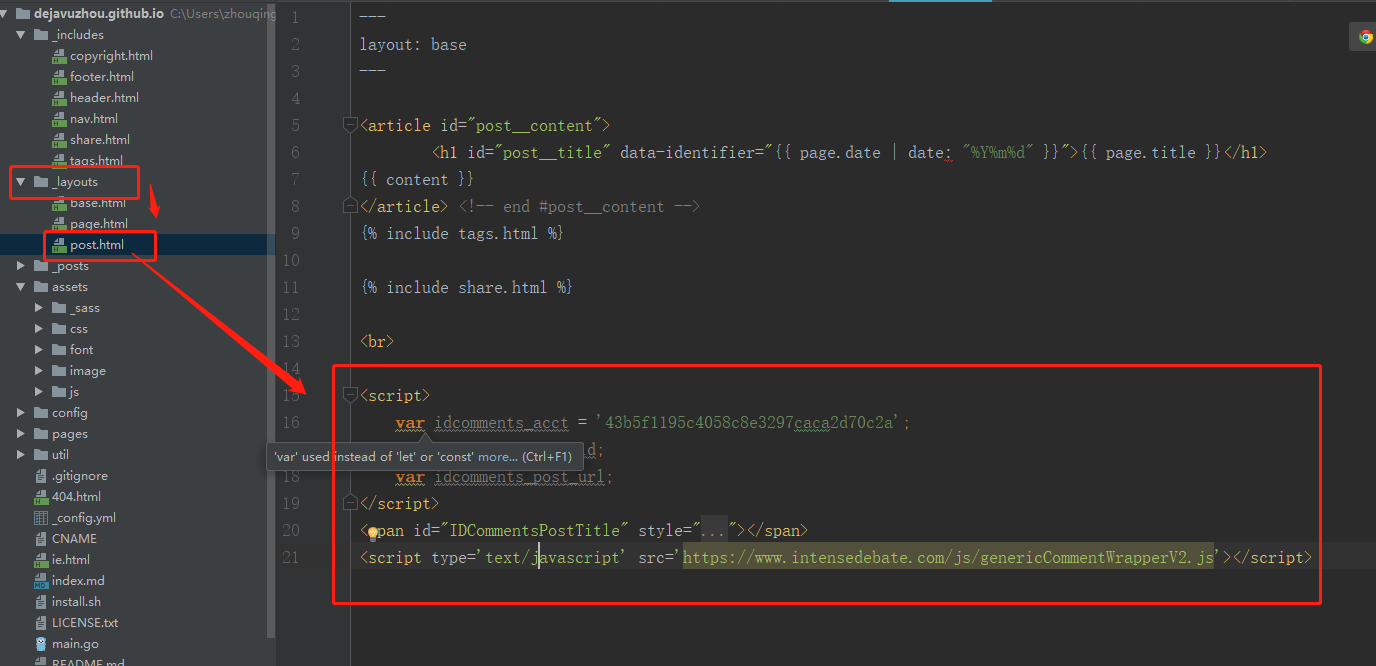The width and height of the screenshot is (1376, 666).
Task: Click the nav.html file icon
Action: click(x=59, y=119)
